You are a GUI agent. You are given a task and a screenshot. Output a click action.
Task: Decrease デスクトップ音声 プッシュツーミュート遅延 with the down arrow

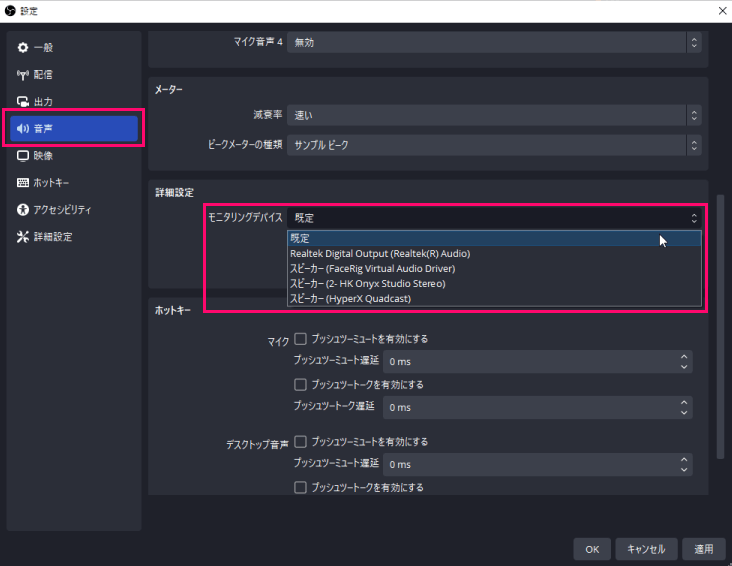pos(684,470)
